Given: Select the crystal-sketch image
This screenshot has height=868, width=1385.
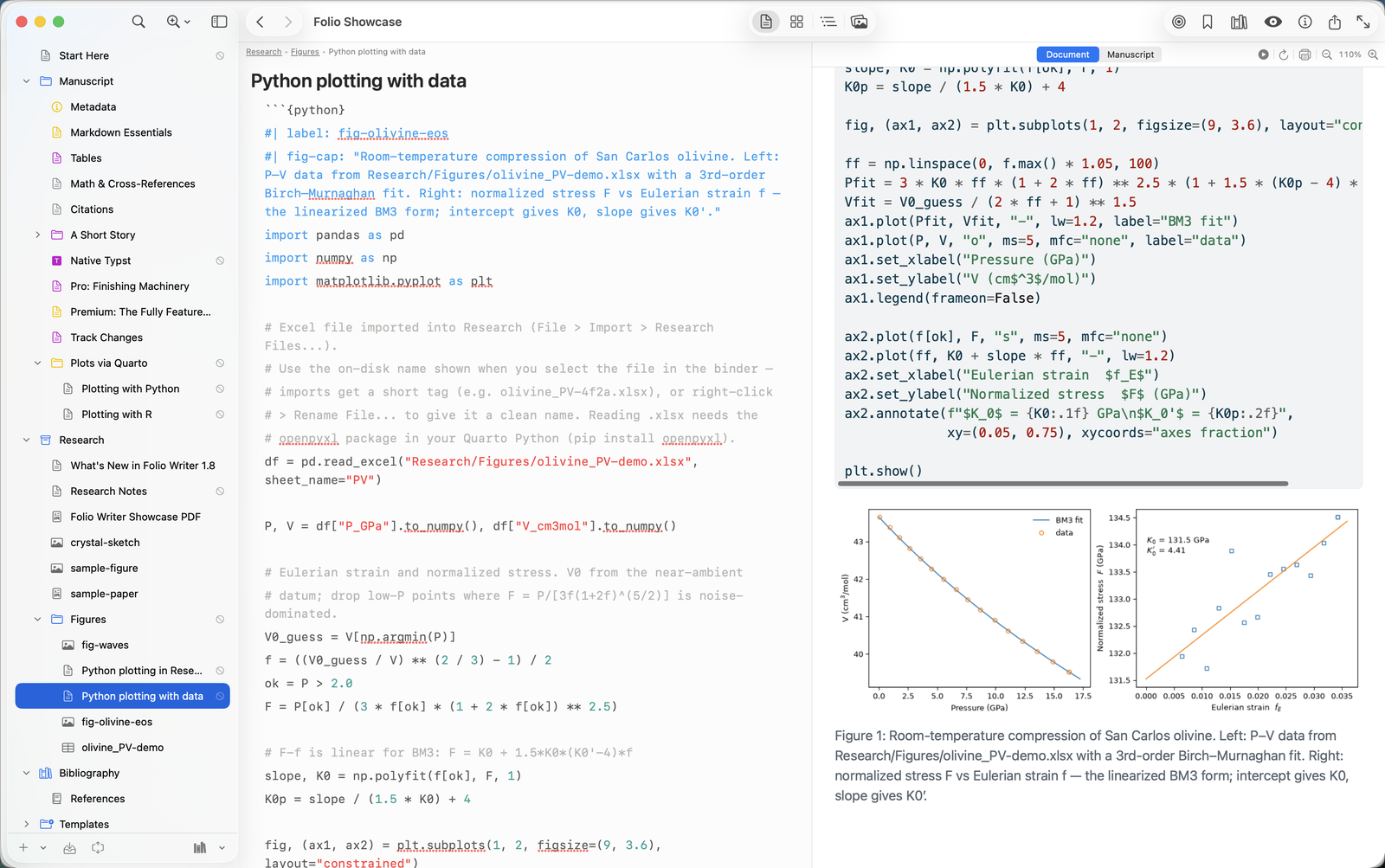Looking at the screenshot, I should pyautogui.click(x=105, y=543).
